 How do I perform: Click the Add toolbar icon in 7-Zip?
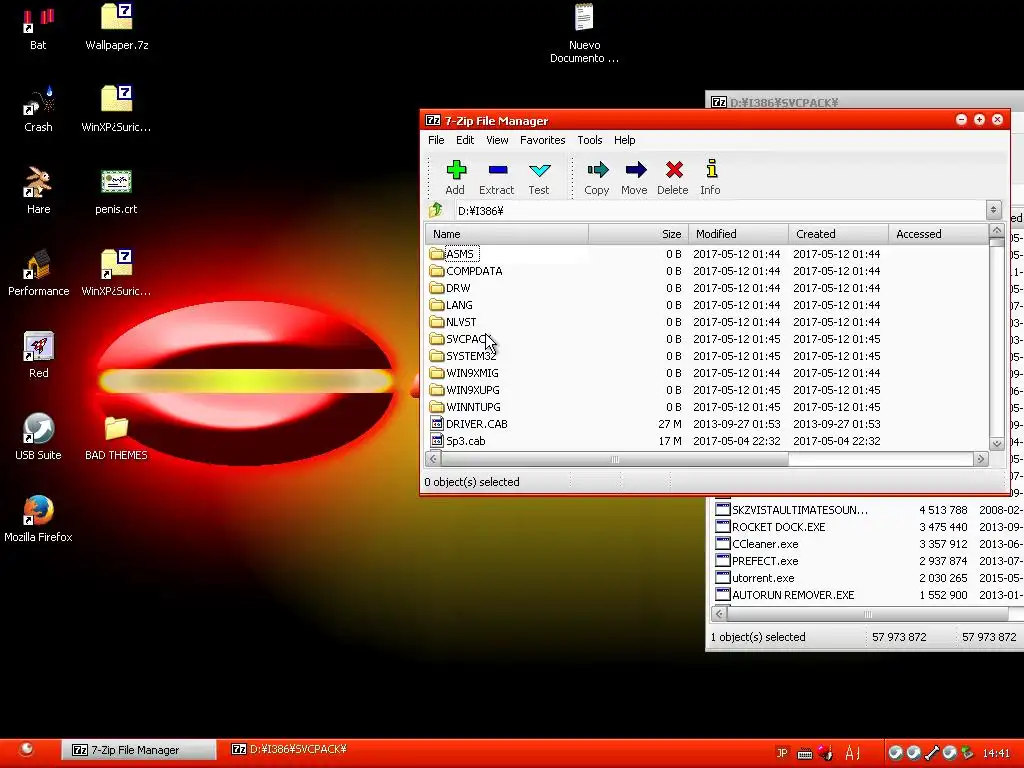[456, 177]
